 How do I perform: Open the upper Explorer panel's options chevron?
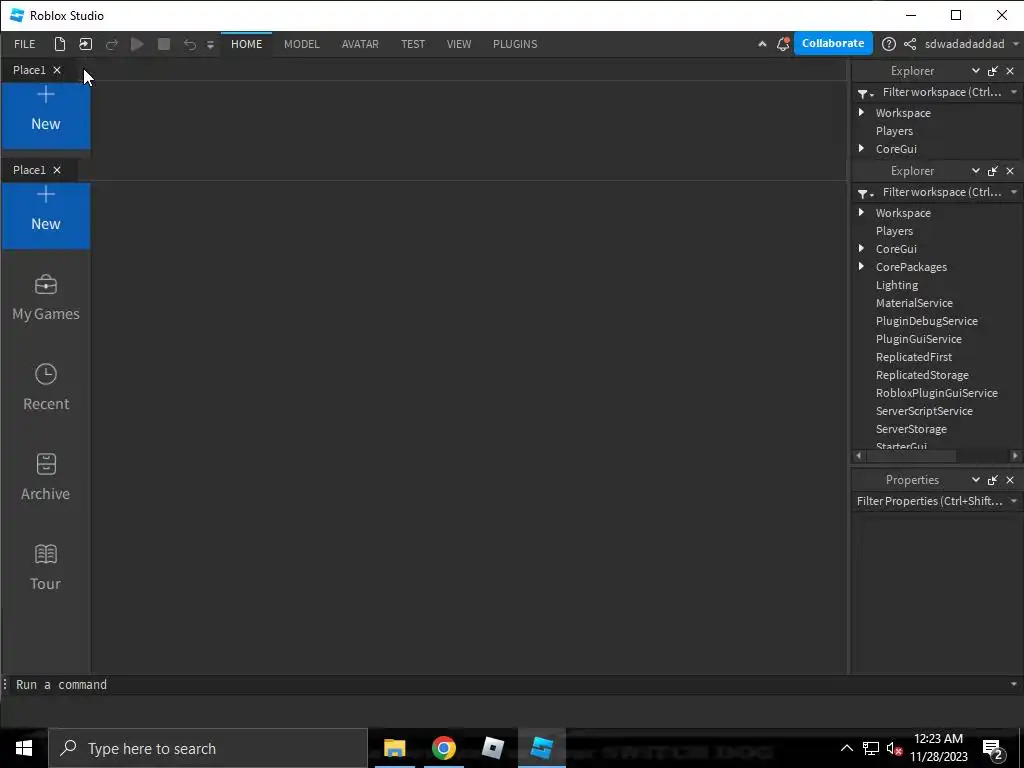click(976, 71)
